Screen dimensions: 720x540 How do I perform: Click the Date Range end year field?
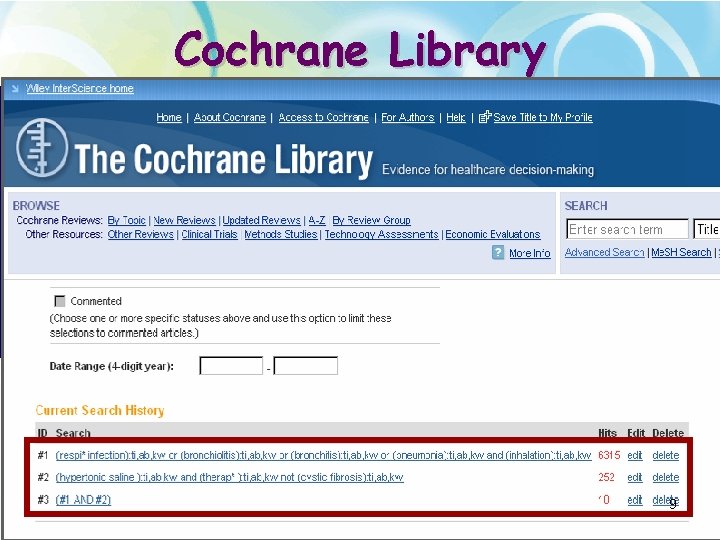pyautogui.click(x=305, y=366)
